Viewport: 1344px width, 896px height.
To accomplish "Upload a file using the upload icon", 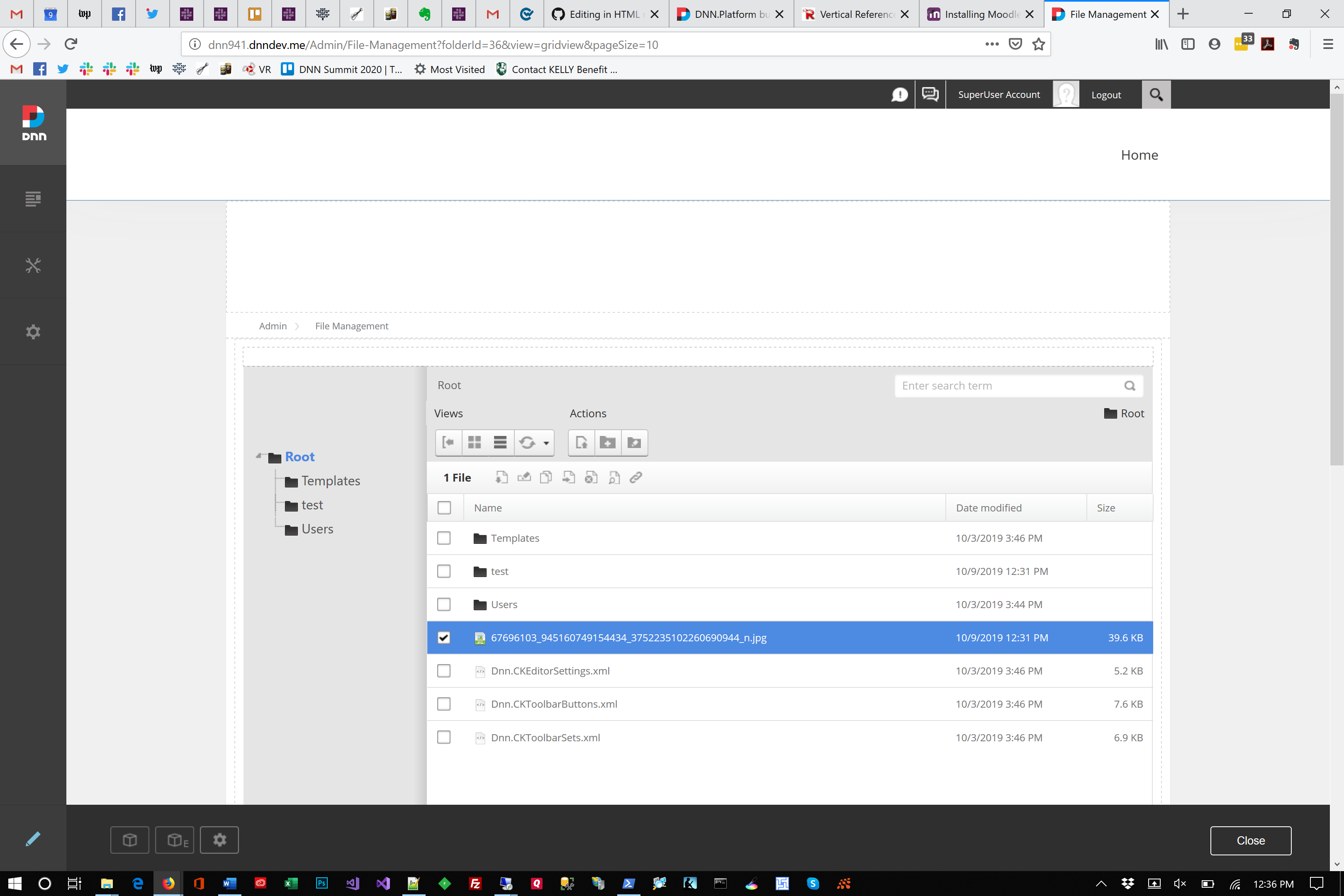I will click(x=581, y=442).
